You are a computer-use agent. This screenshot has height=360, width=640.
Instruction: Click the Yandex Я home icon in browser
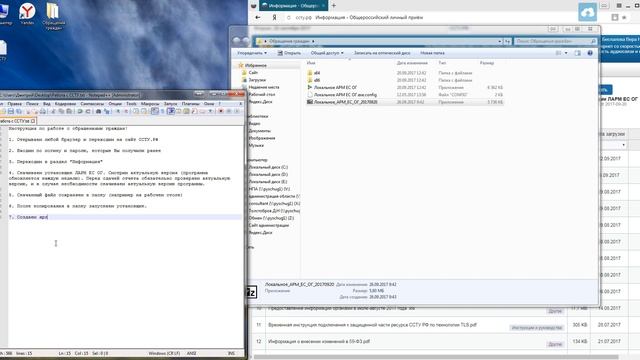(275, 18)
